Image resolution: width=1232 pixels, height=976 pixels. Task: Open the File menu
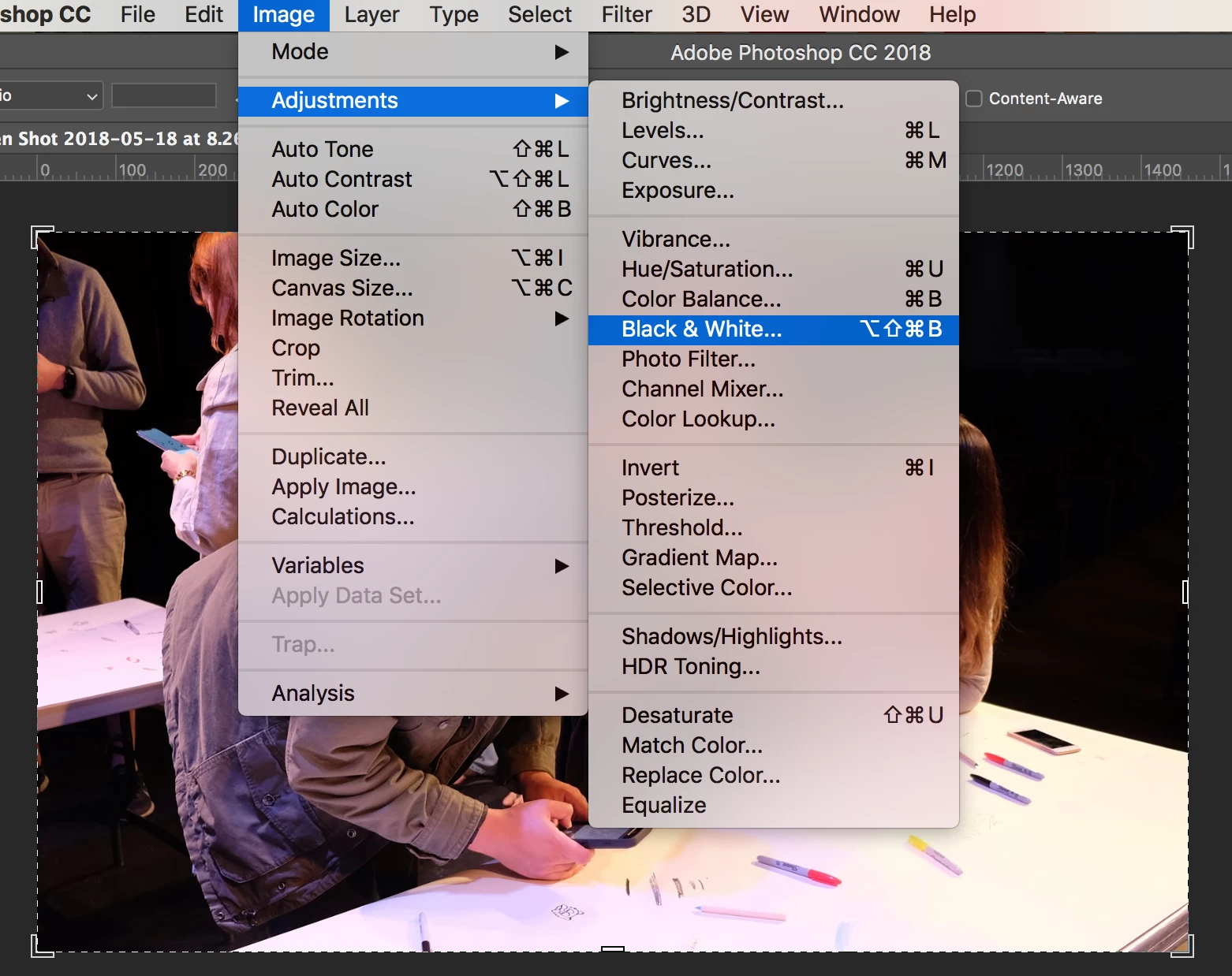click(x=137, y=14)
